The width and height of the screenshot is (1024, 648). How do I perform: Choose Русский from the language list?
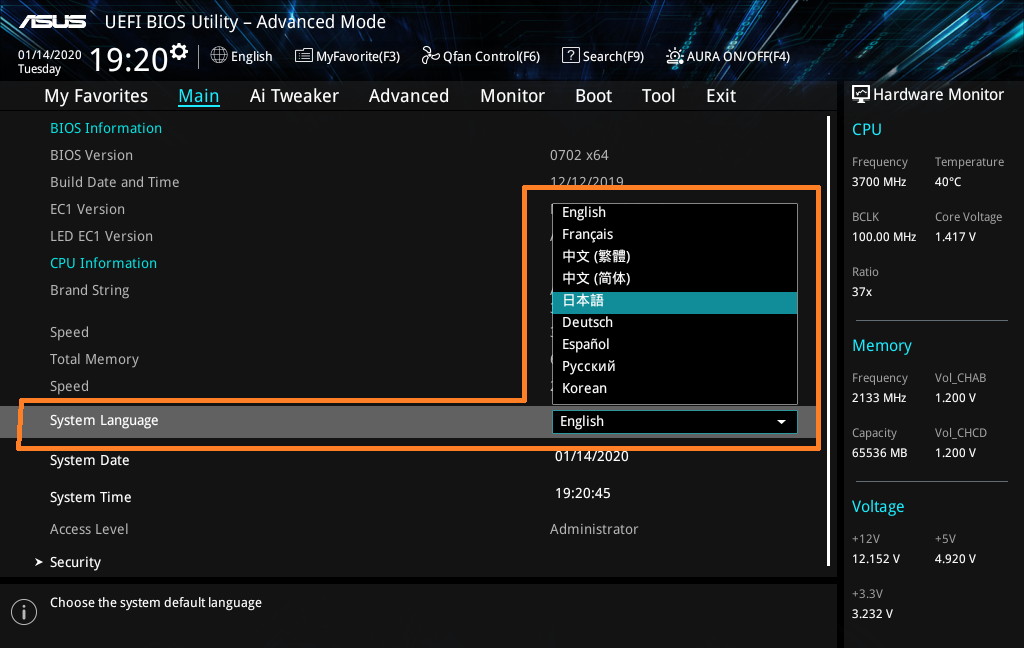[675, 366]
